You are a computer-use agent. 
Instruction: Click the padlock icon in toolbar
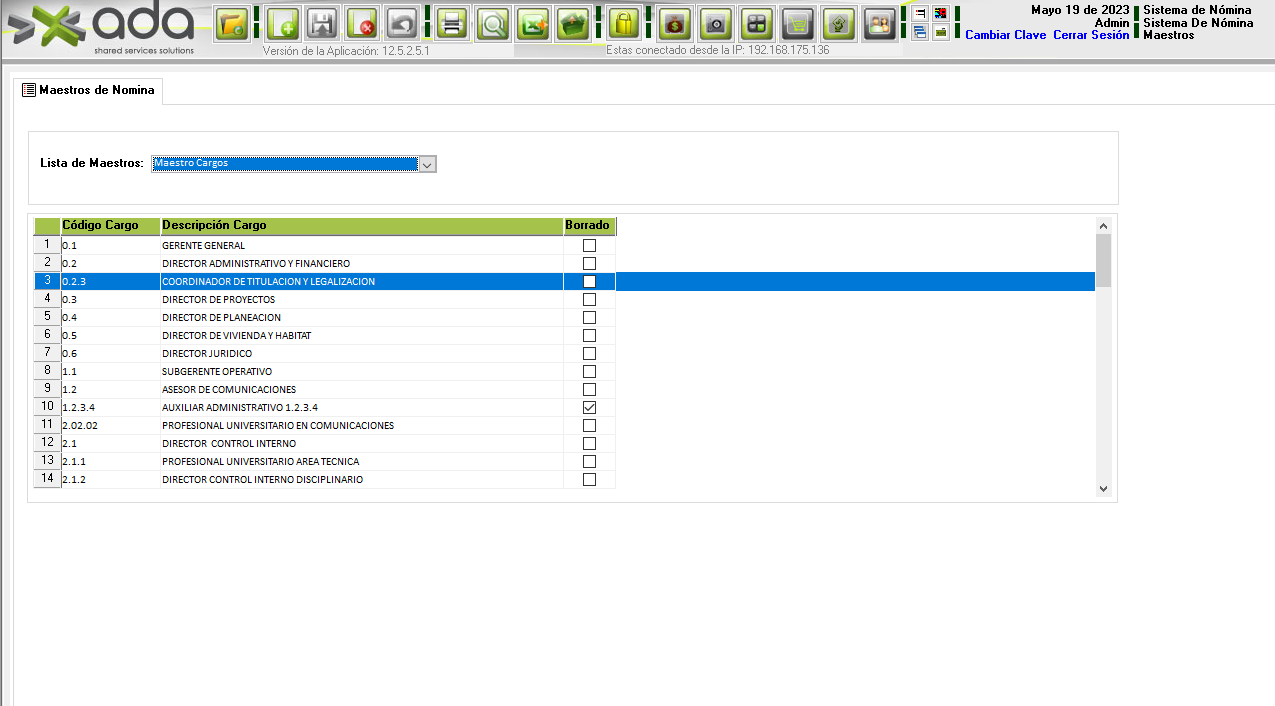click(624, 23)
